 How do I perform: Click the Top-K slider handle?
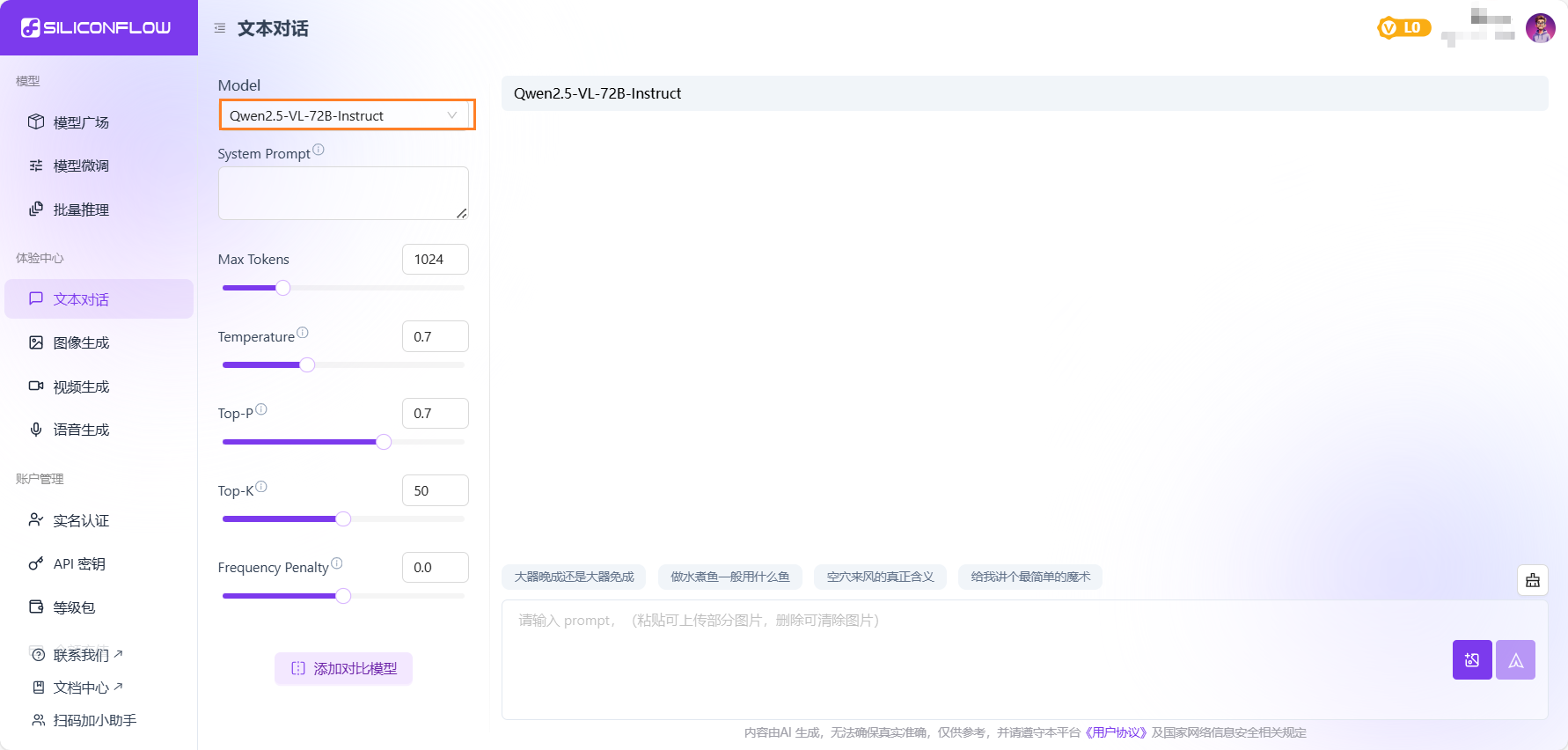[x=343, y=518]
